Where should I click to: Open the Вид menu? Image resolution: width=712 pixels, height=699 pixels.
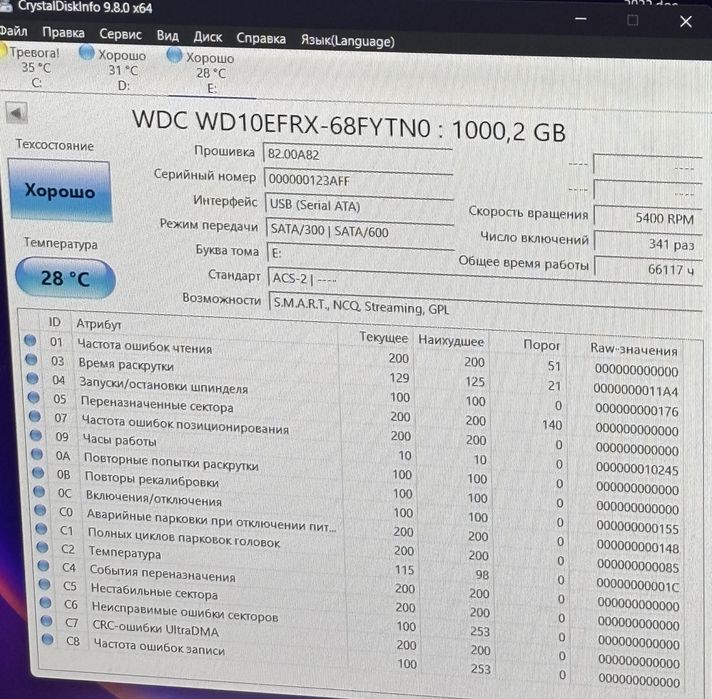coord(168,36)
